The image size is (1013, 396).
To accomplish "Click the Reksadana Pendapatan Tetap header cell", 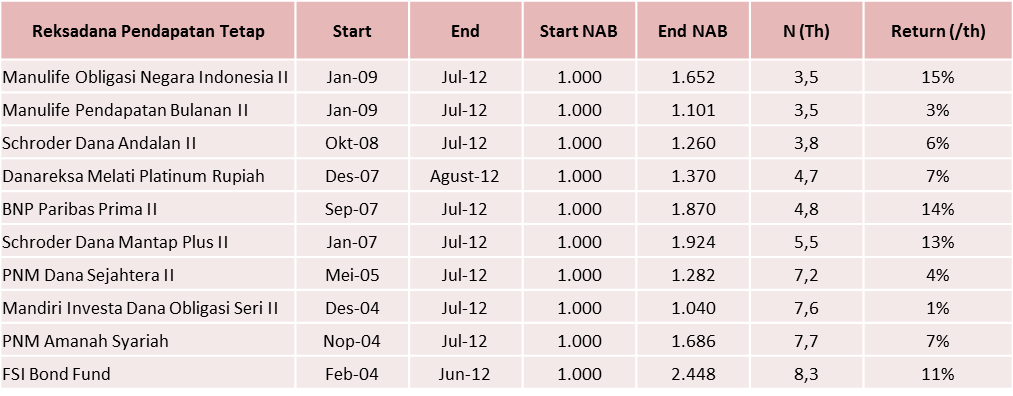I will [148, 31].
